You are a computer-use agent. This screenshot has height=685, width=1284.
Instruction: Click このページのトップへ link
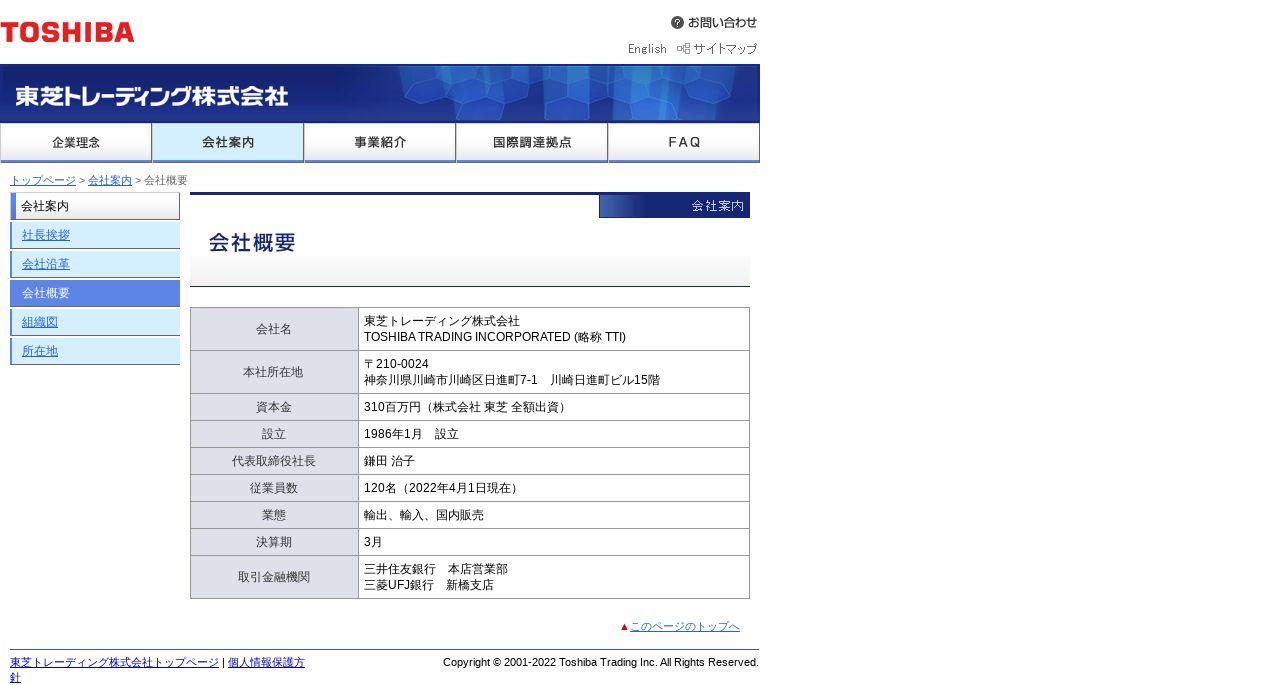(685, 627)
